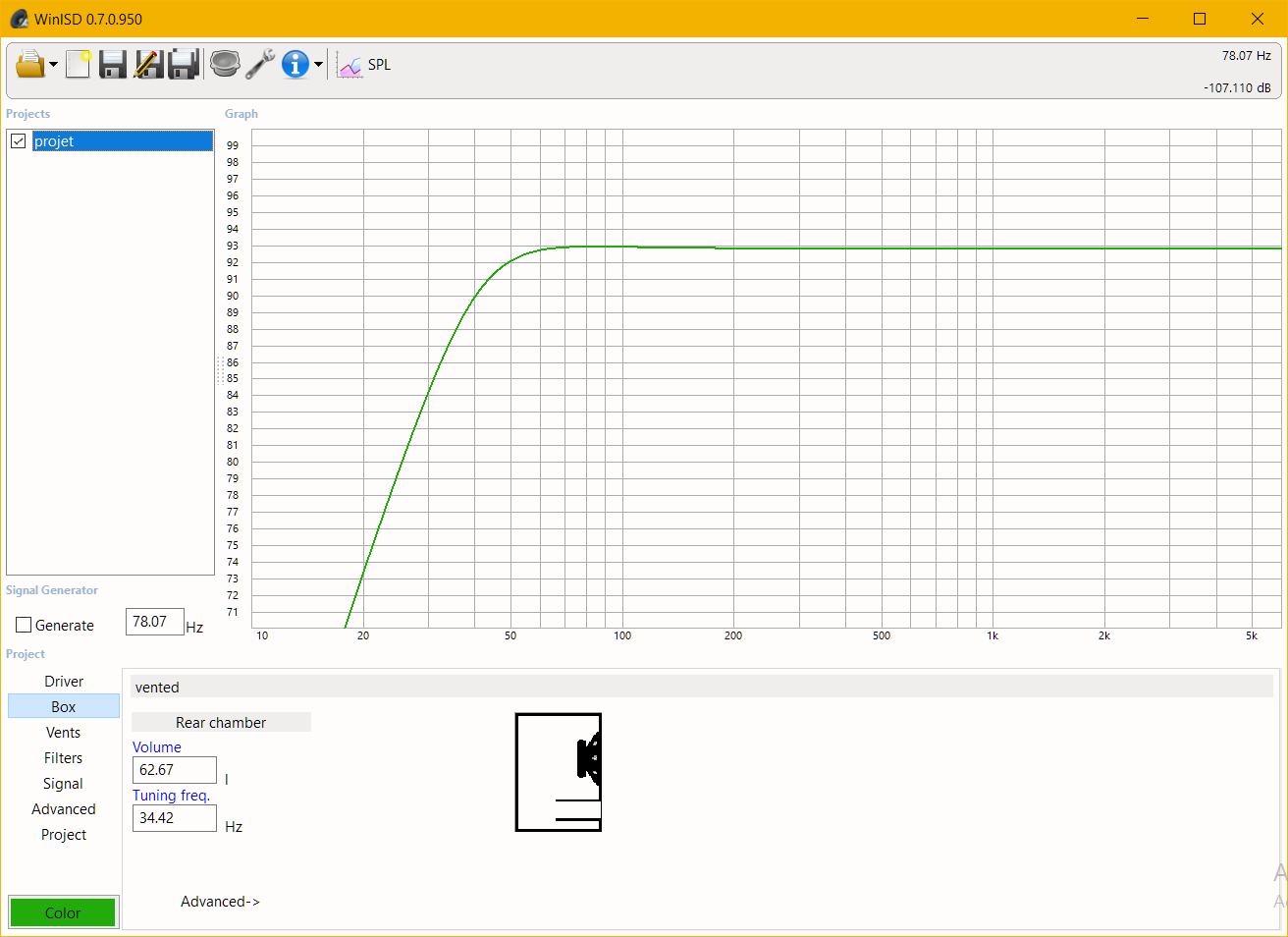Switch to the Filters tab
1288x937 pixels.
[x=64, y=757]
